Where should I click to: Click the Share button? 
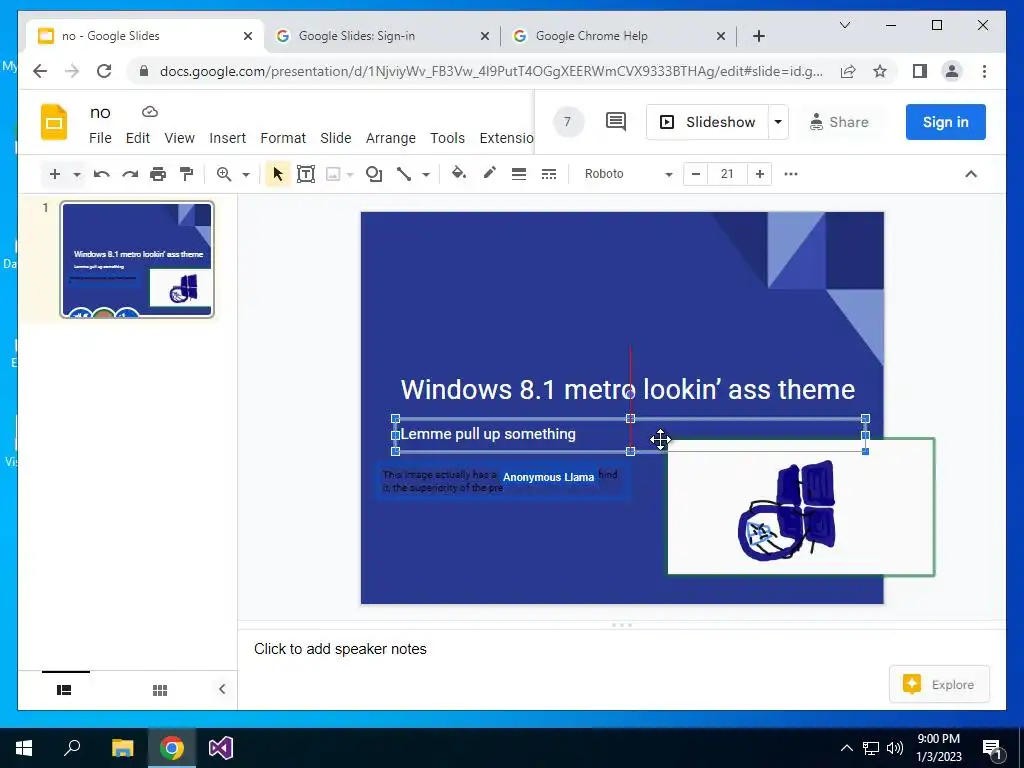[839, 122]
